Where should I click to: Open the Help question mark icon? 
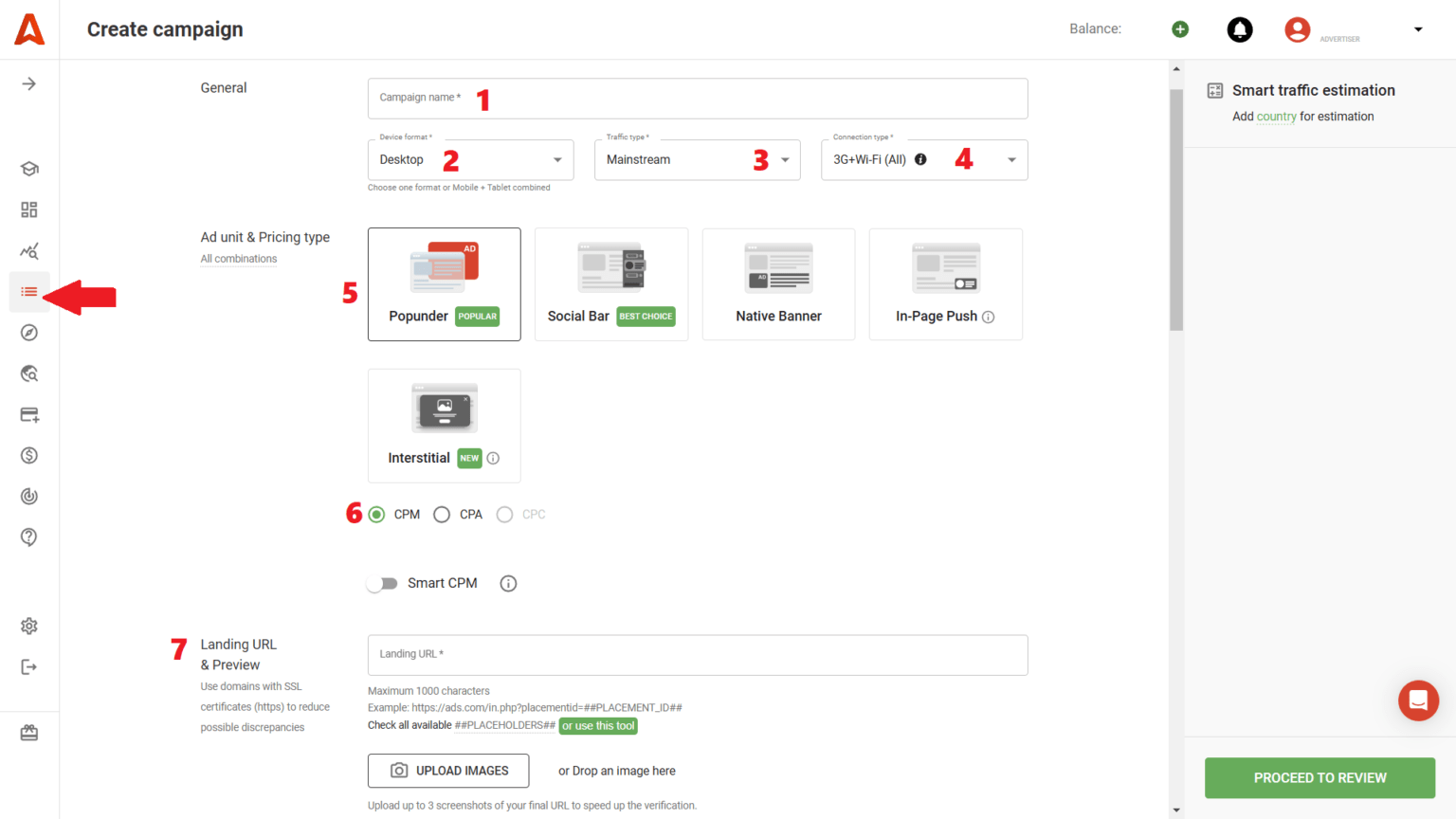[x=28, y=537]
